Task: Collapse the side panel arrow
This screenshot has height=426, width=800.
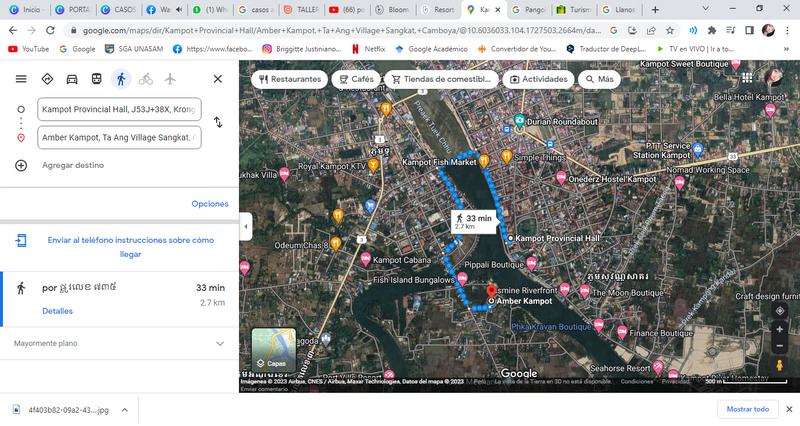Action: [246, 226]
